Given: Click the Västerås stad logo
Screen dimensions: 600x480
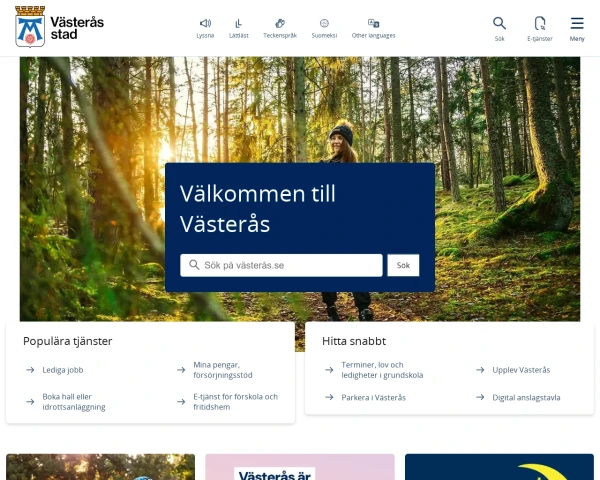Looking at the screenshot, I should tap(59, 27).
